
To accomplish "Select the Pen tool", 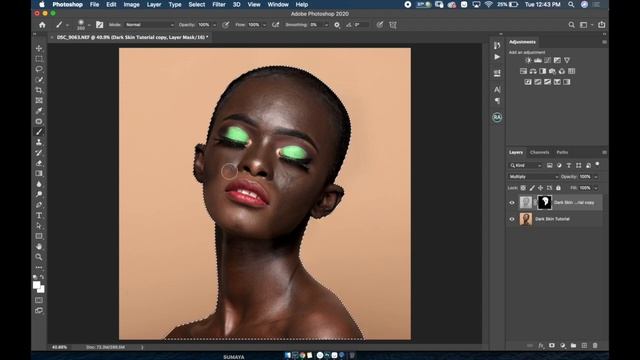I will pos(39,205).
